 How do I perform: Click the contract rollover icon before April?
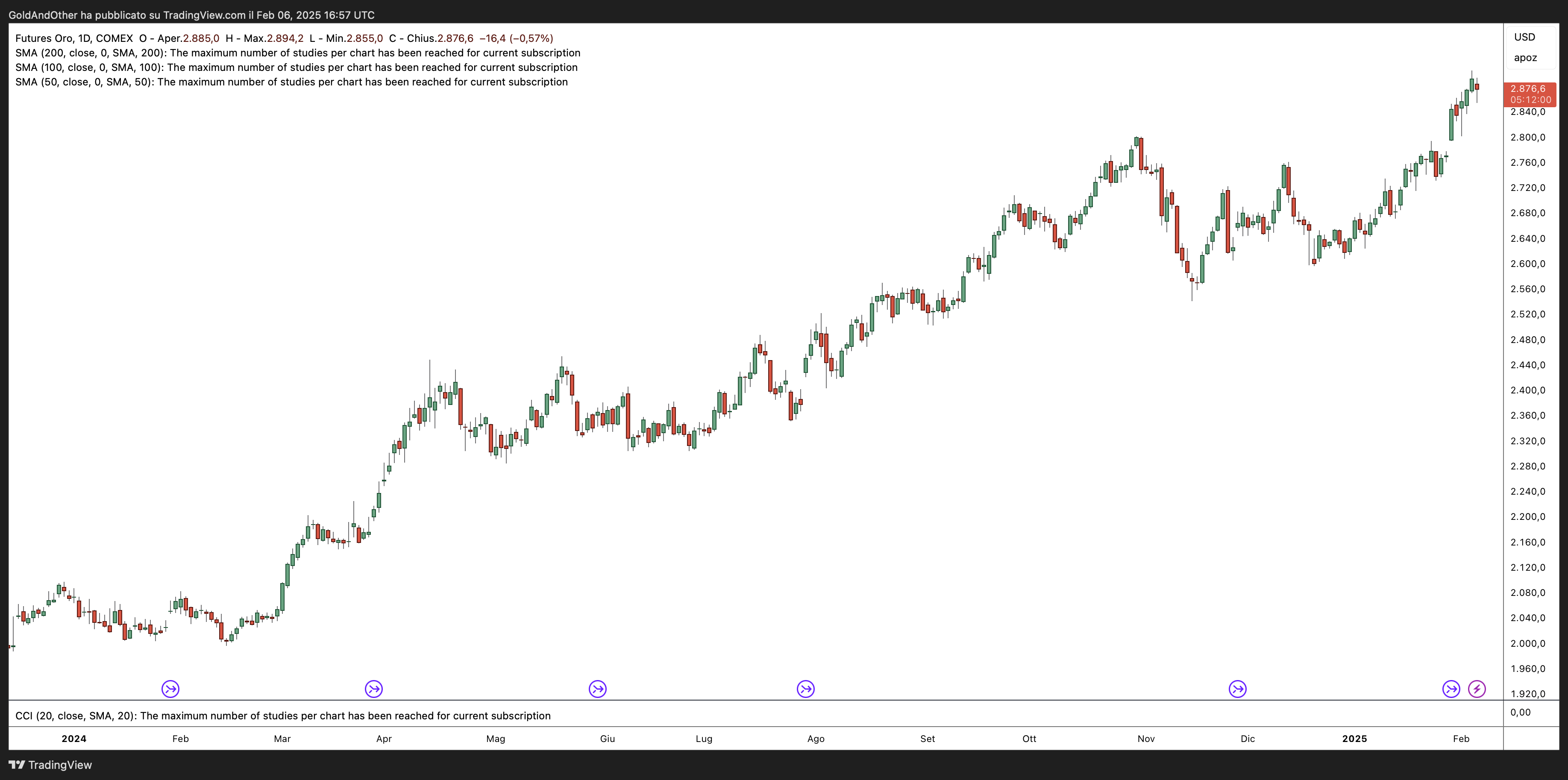(x=374, y=689)
